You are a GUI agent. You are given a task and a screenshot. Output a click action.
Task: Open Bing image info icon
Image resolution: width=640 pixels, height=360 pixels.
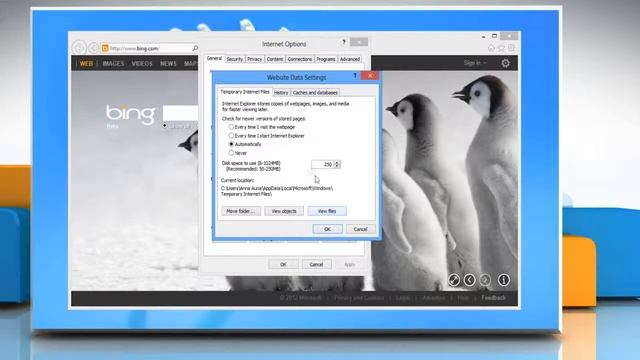pyautogui.click(x=504, y=280)
